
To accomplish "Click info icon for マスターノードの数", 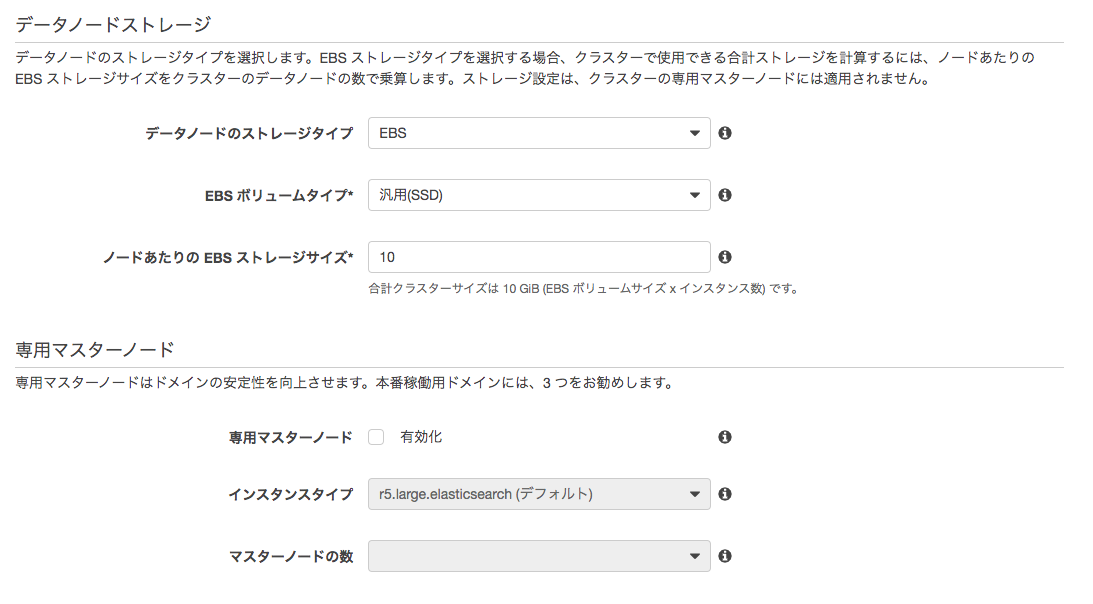I will (x=725, y=556).
